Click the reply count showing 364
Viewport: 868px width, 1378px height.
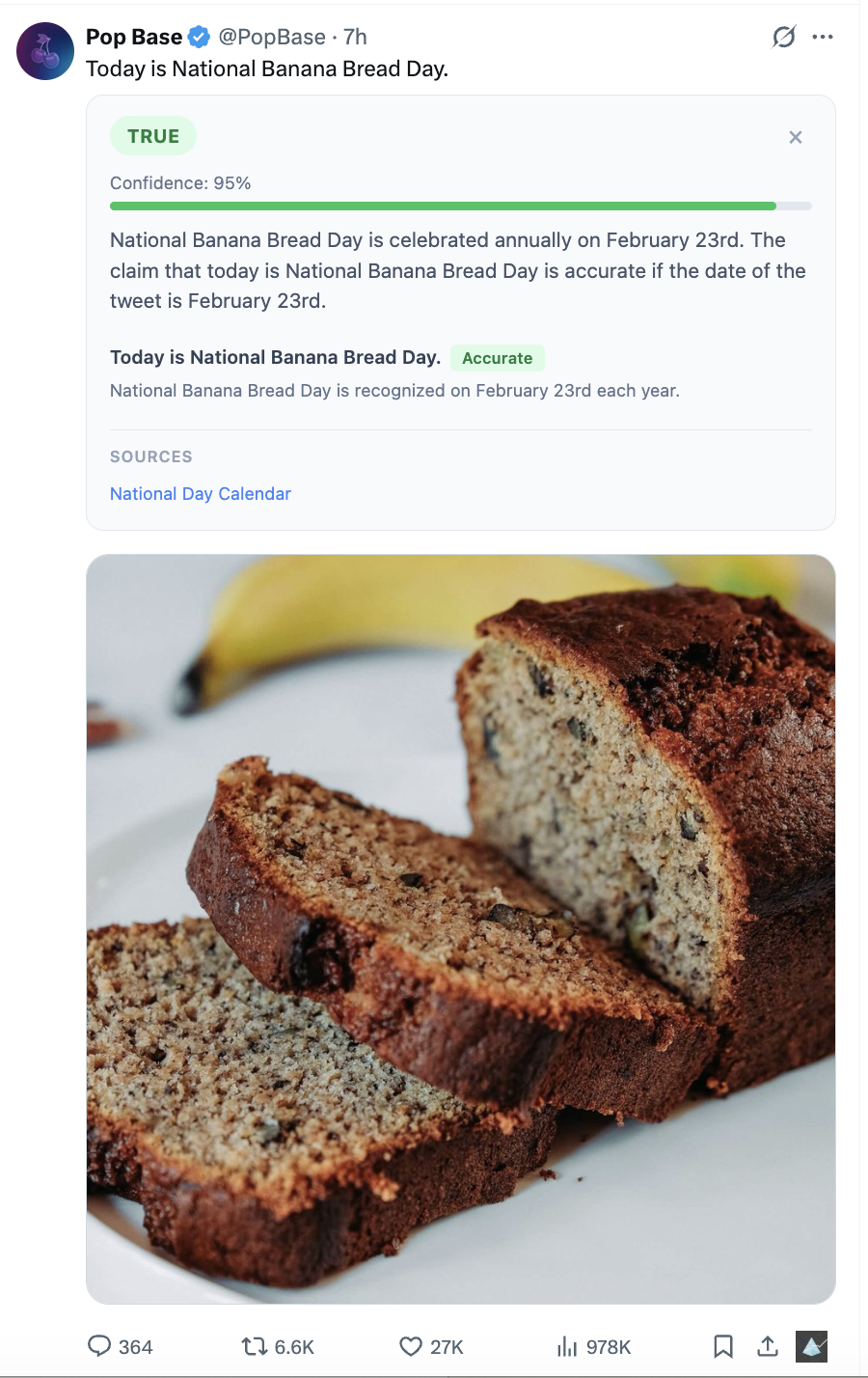pos(138,1346)
